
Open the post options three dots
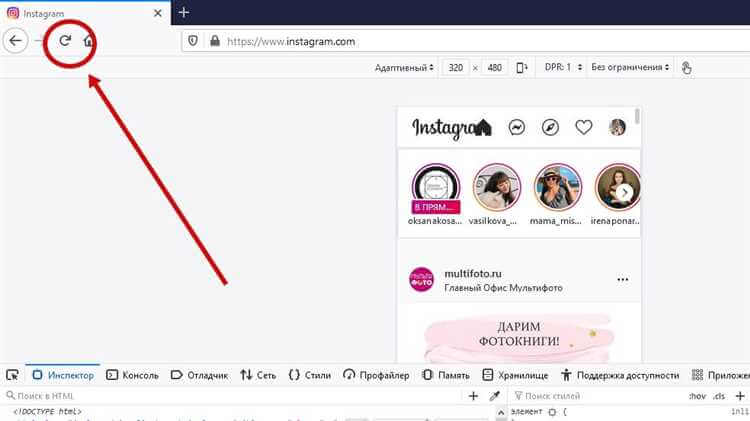point(622,279)
